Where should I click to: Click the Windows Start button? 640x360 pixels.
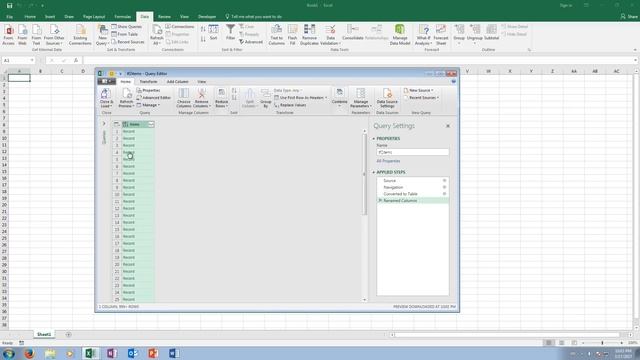[8, 353]
